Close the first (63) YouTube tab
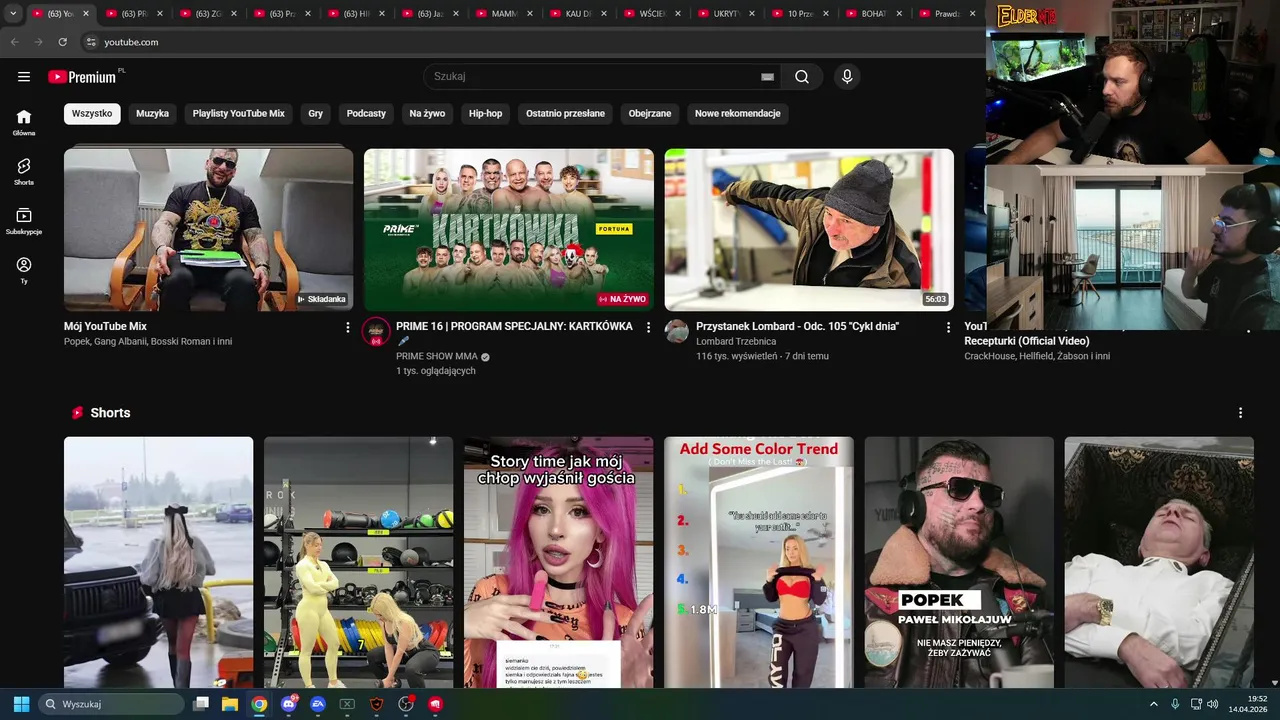 pyautogui.click(x=86, y=14)
